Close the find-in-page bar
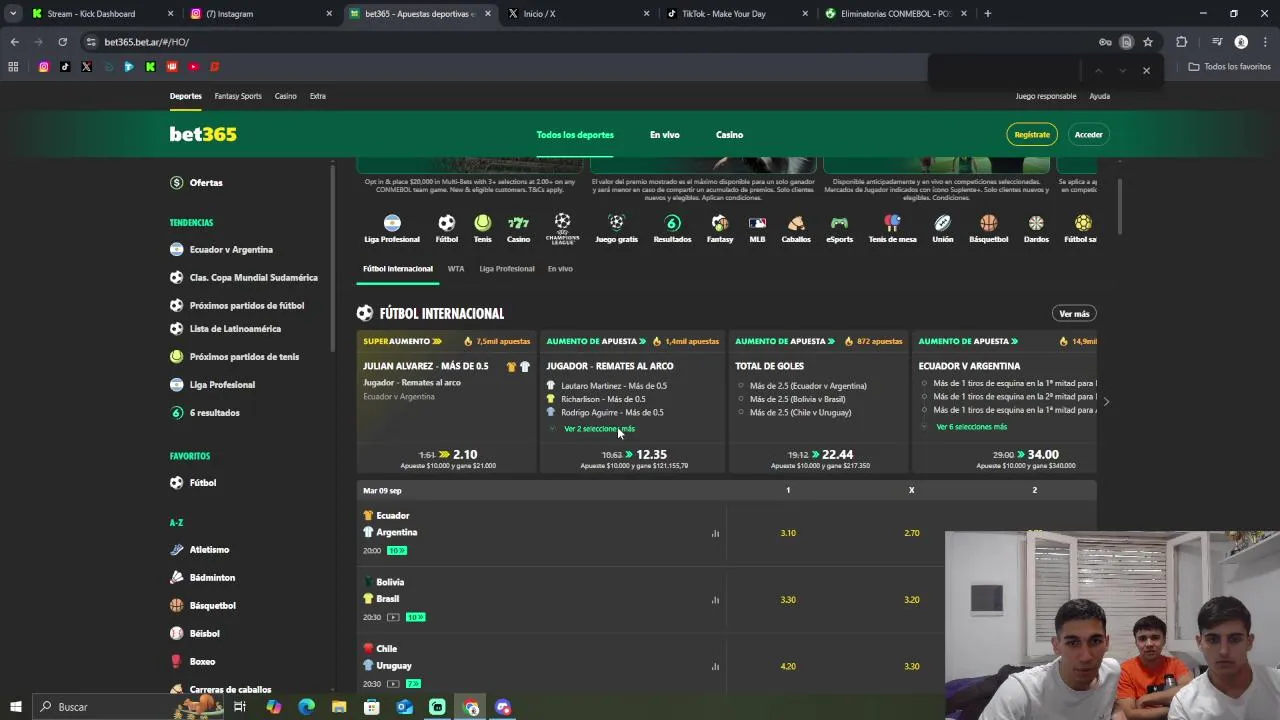 [1146, 70]
